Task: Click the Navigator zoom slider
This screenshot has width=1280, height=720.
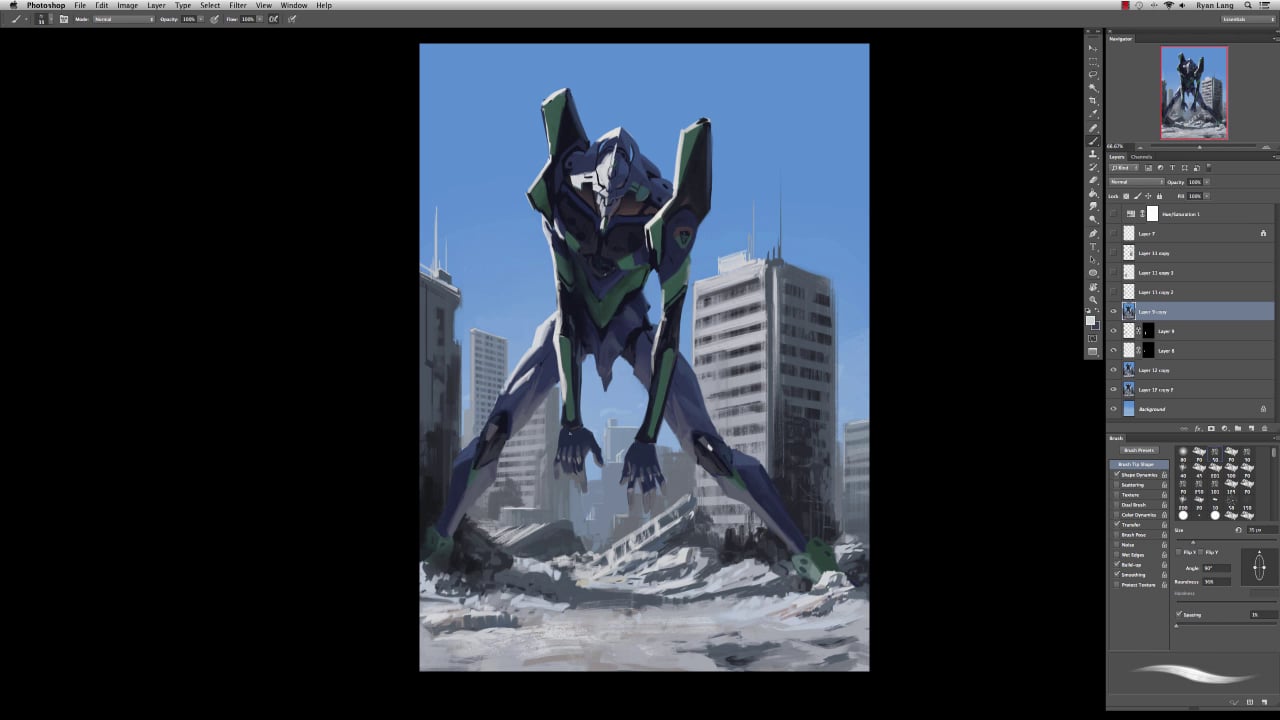Action: point(1199,146)
